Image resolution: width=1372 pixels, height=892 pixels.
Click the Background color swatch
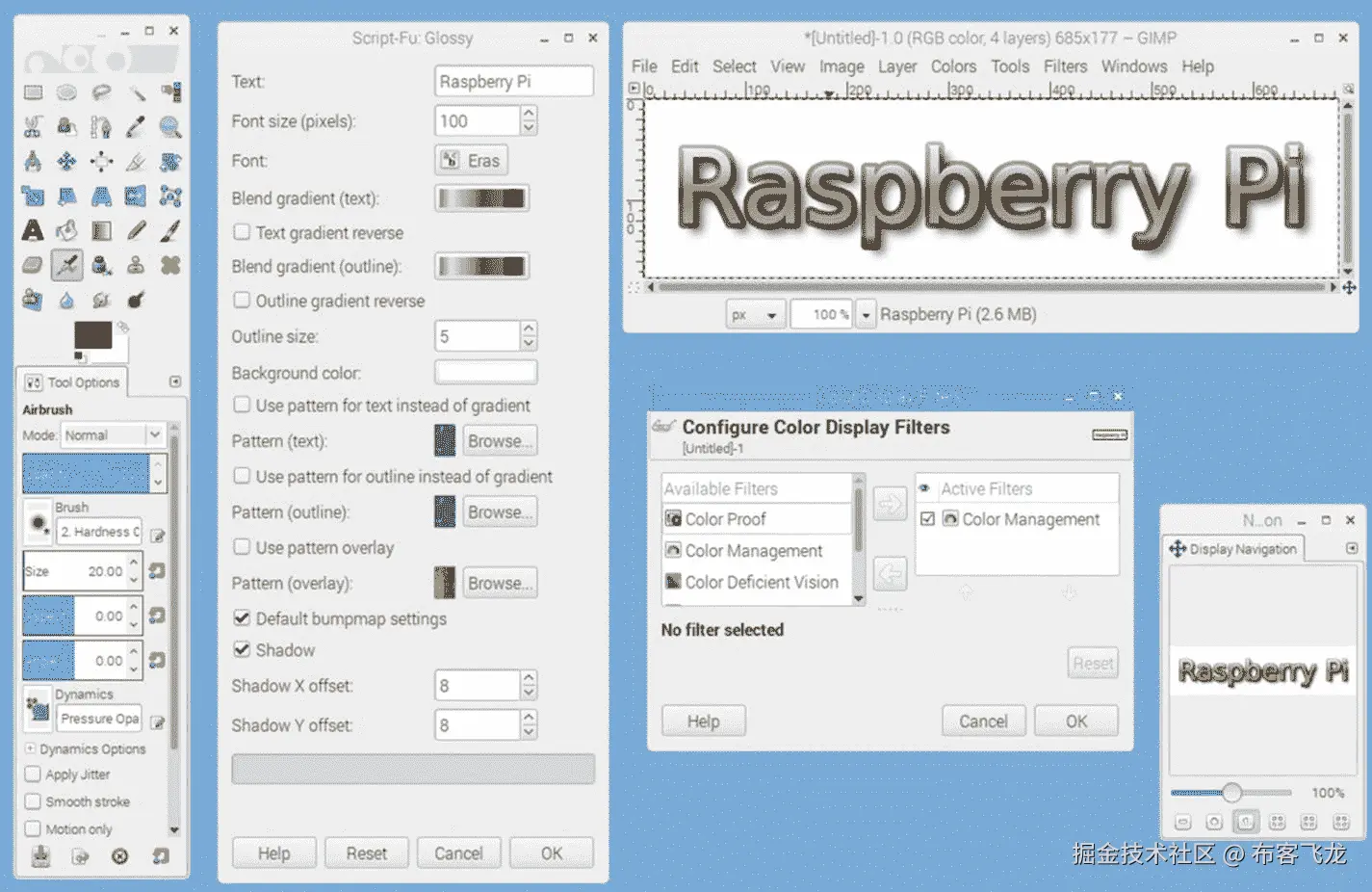pos(485,372)
